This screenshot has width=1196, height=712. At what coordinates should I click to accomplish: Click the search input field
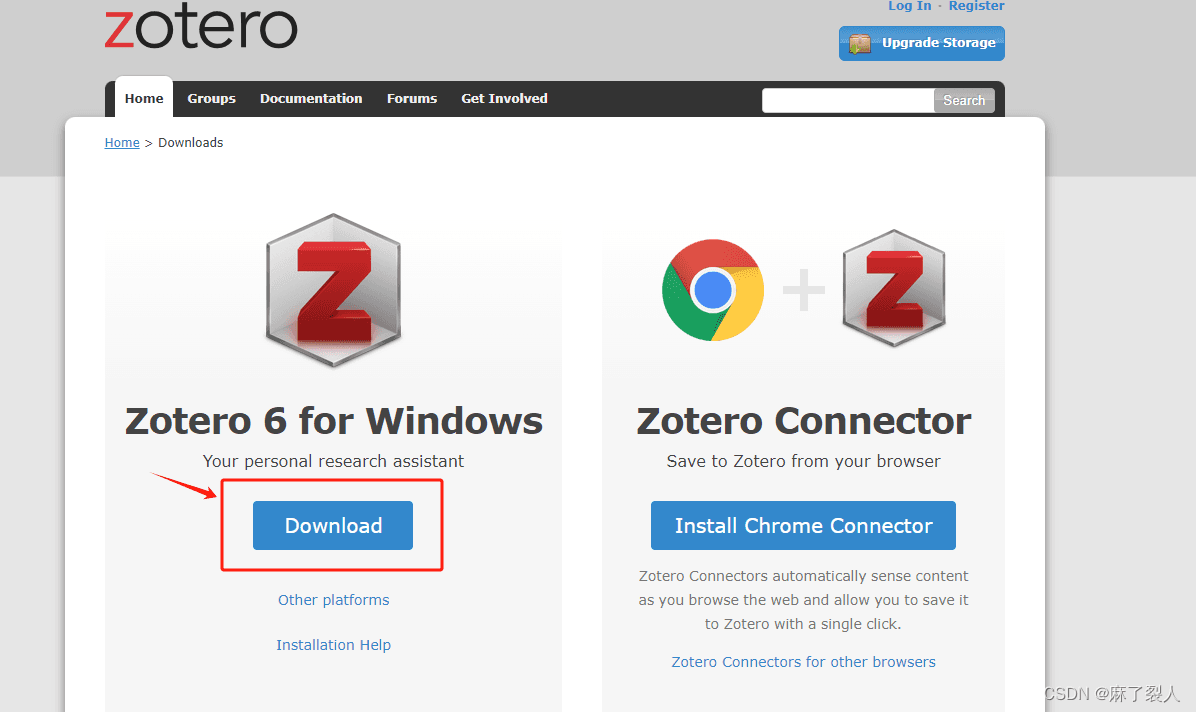(847, 101)
